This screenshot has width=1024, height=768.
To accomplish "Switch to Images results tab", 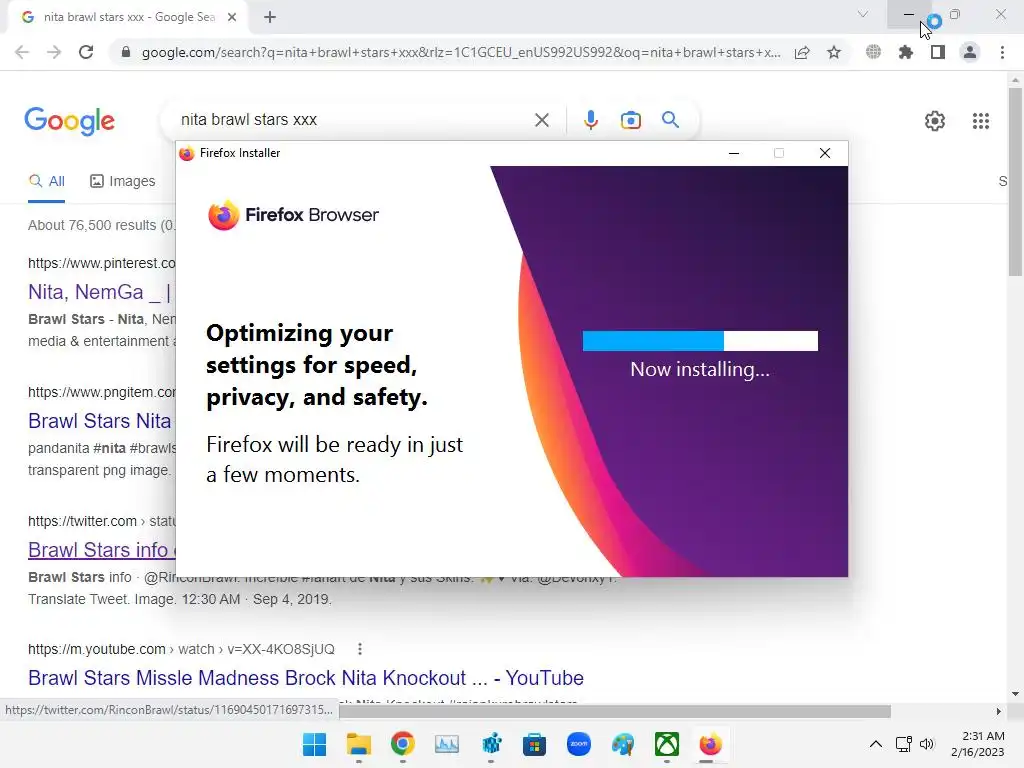I will 123,181.
